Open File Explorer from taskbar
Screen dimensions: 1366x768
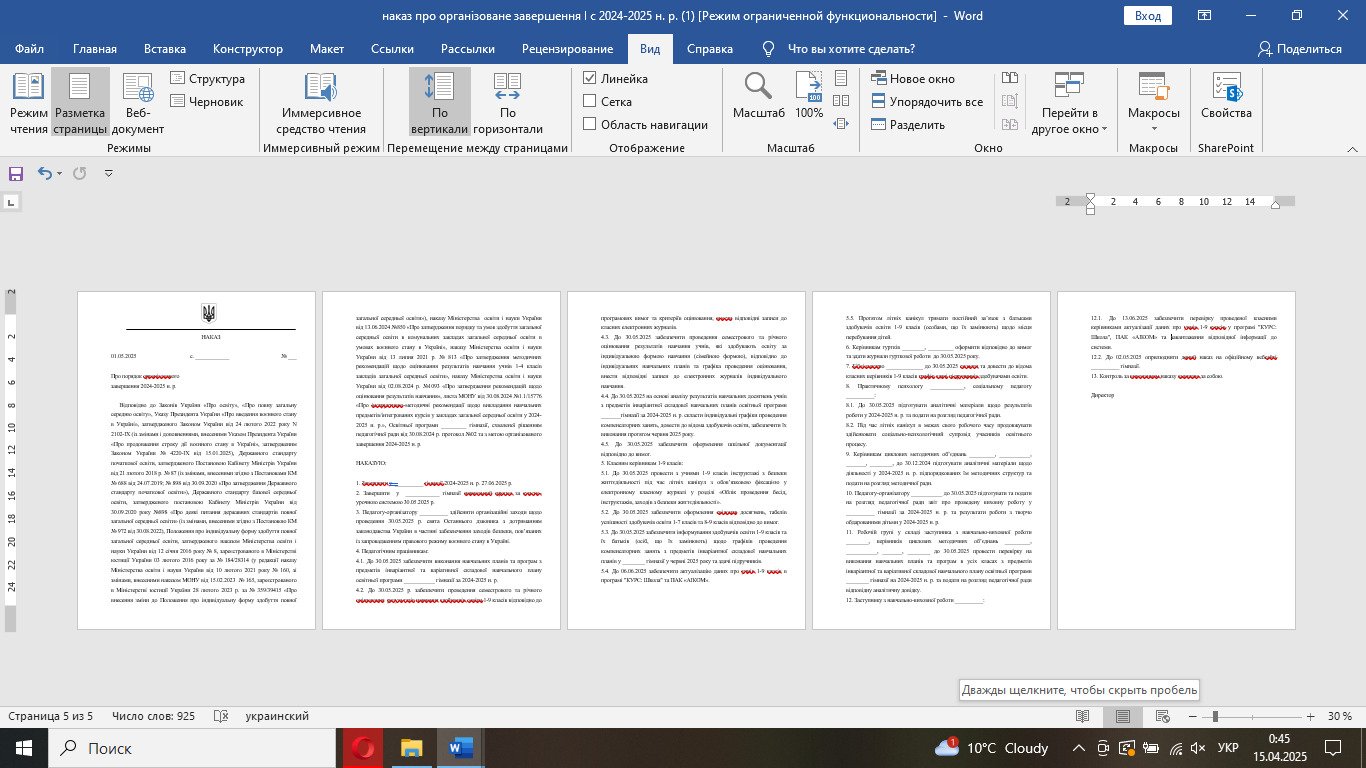tap(411, 747)
